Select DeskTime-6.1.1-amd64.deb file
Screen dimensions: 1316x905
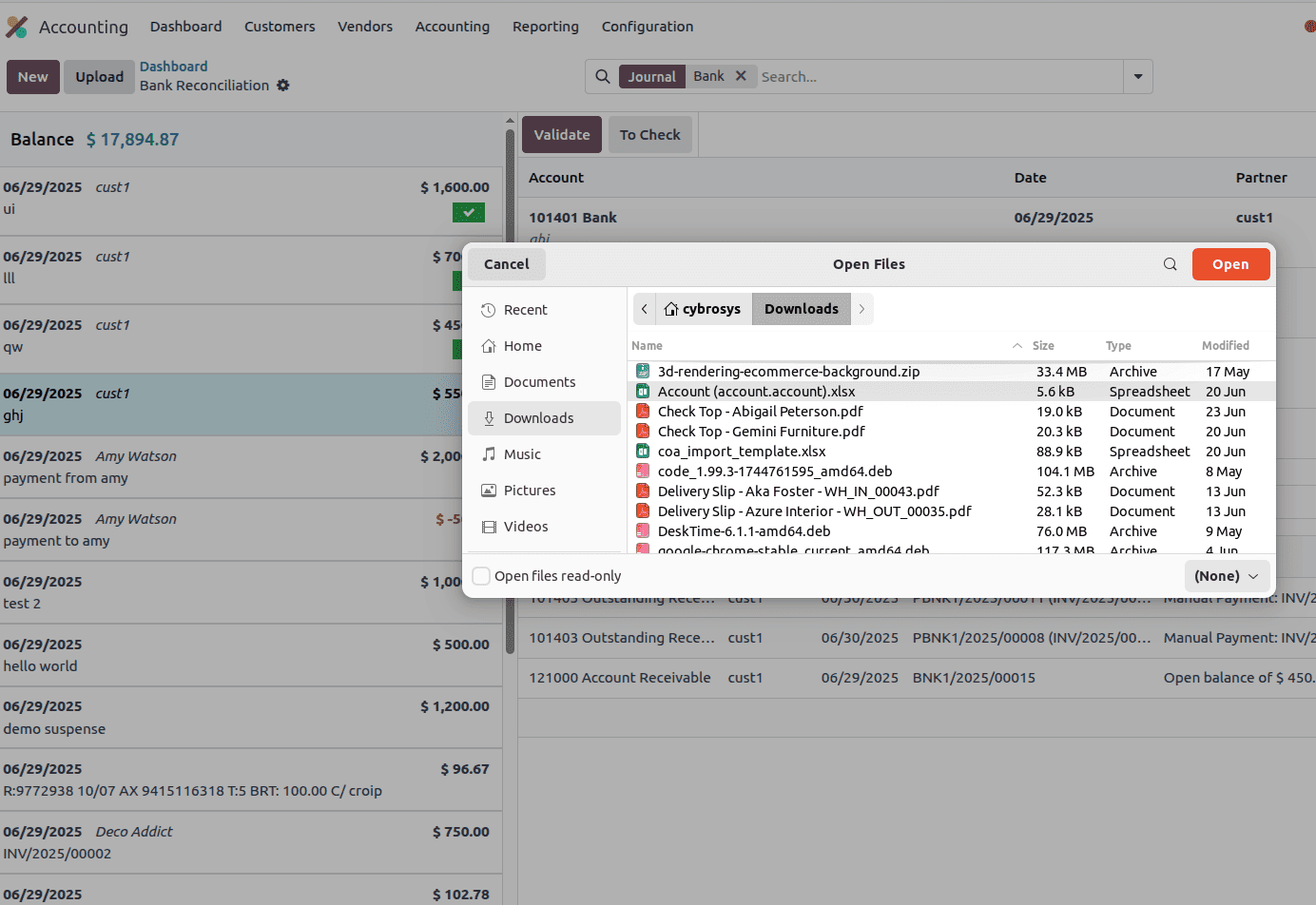pyautogui.click(x=951, y=531)
